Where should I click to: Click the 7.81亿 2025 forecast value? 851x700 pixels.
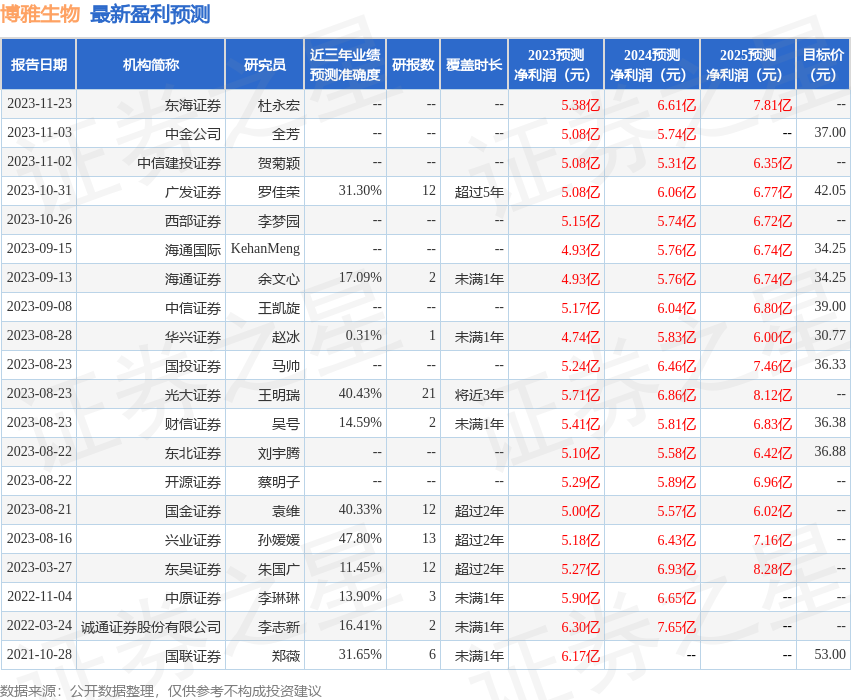click(x=772, y=105)
